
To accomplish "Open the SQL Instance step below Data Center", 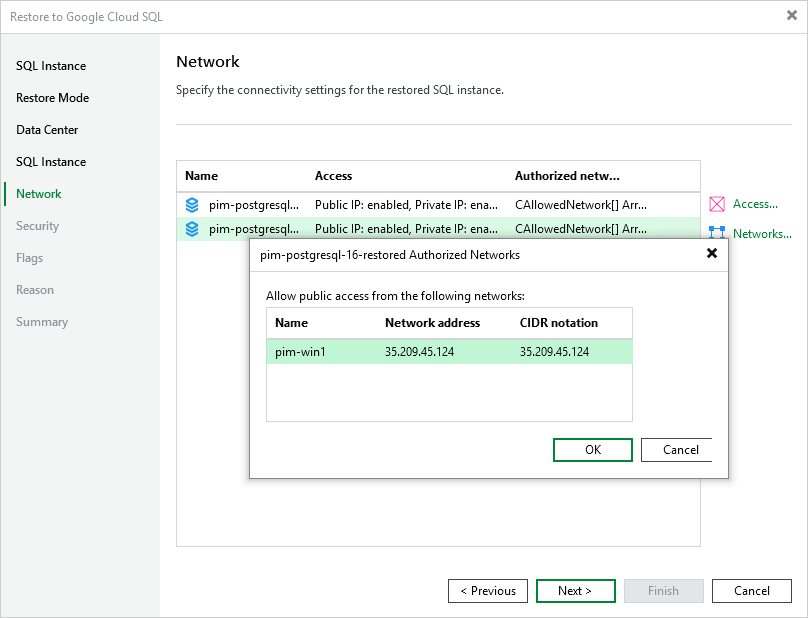I will [51, 162].
